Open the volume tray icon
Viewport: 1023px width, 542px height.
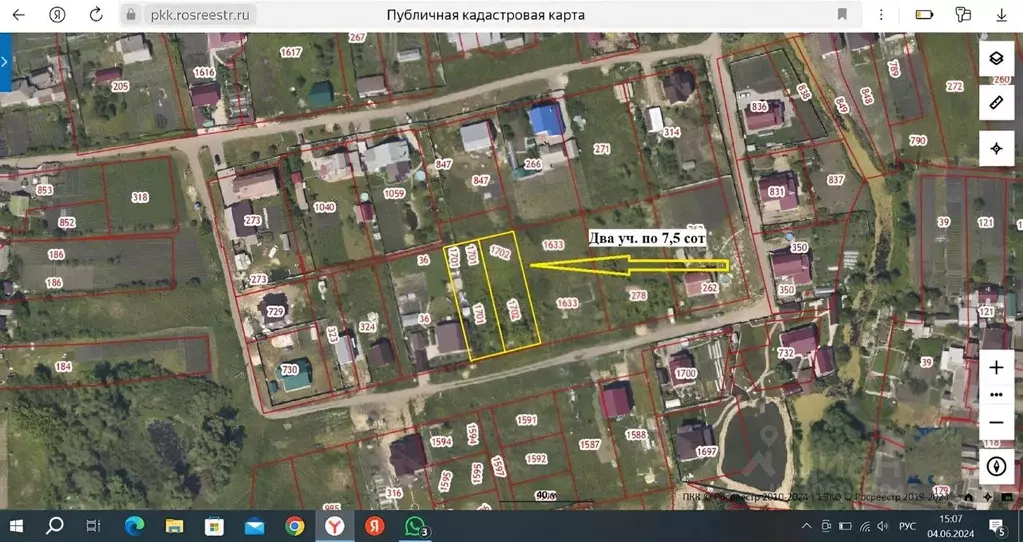pyautogui.click(x=883, y=526)
